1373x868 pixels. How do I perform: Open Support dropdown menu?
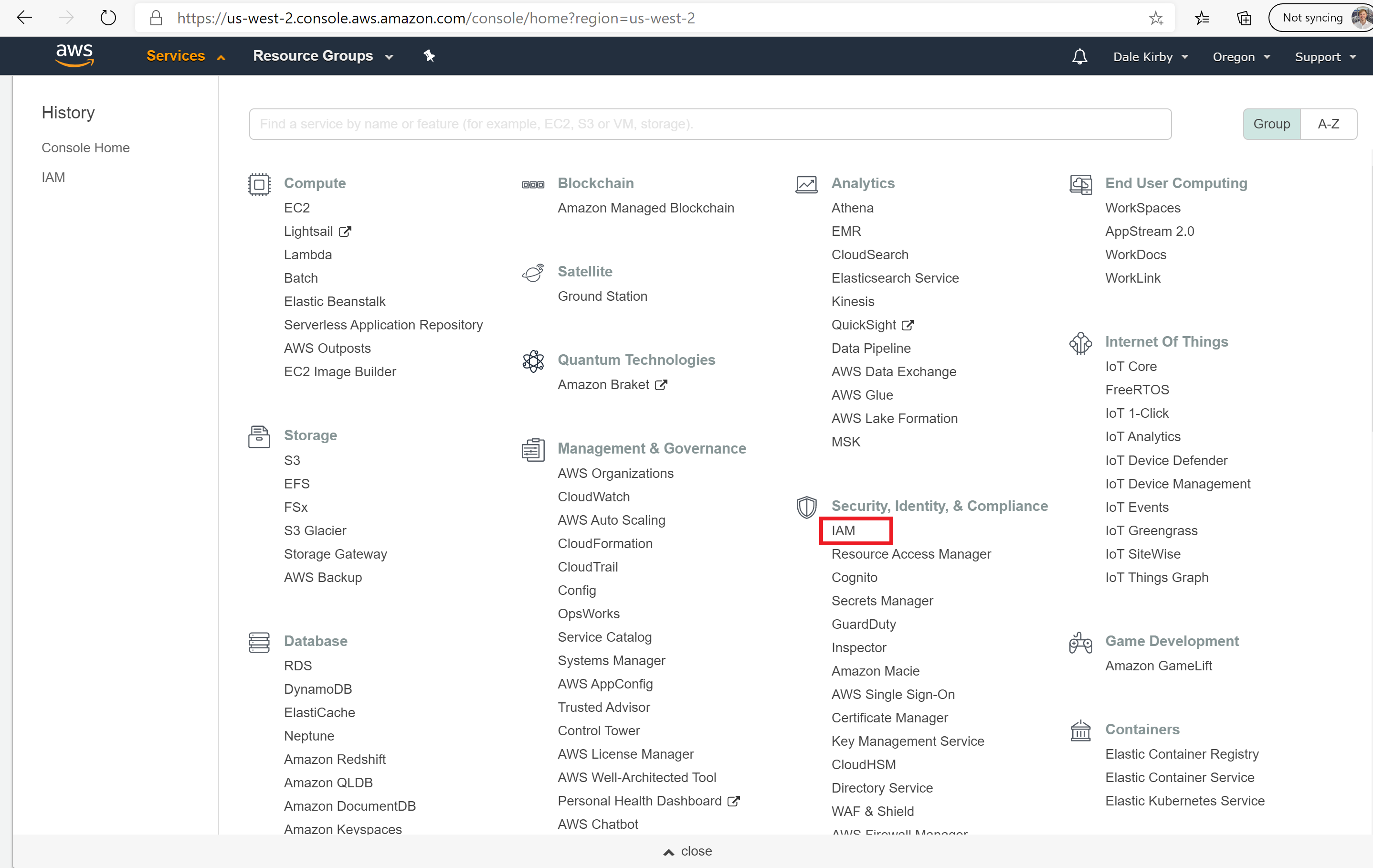click(x=1325, y=56)
